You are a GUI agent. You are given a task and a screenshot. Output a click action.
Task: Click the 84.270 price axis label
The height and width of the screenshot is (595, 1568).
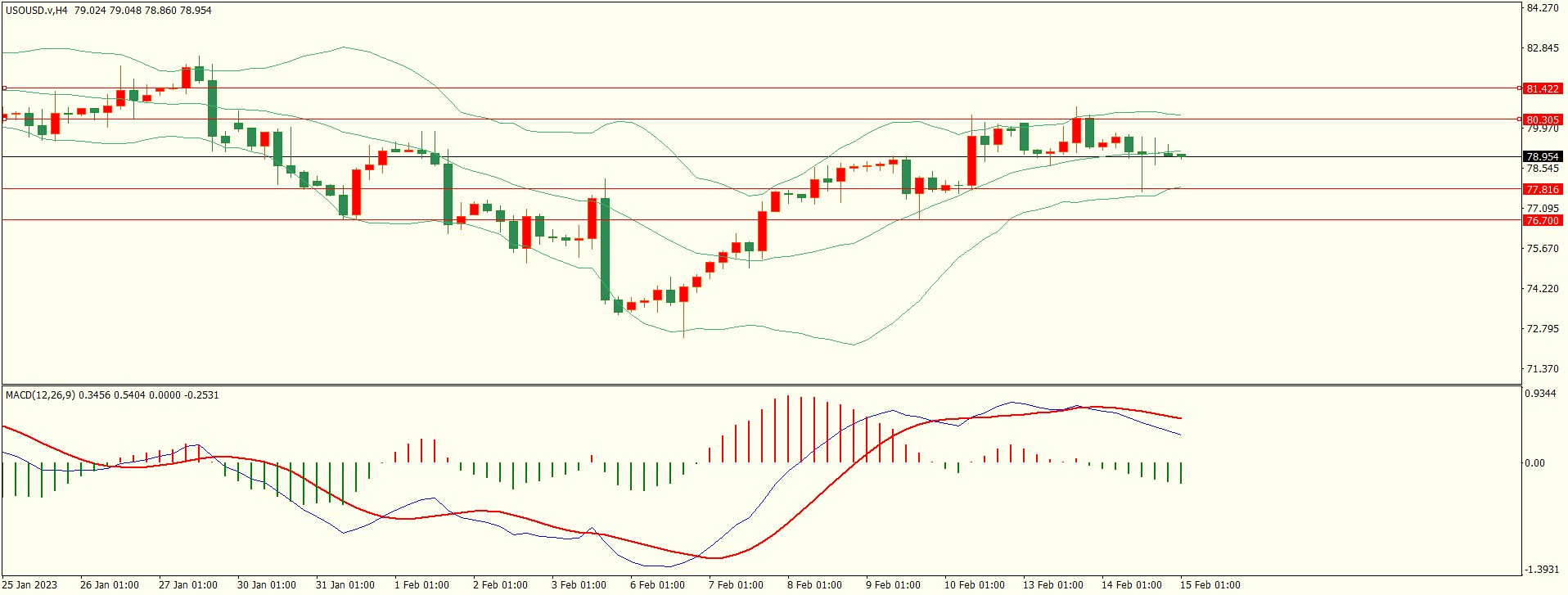(1543, 8)
